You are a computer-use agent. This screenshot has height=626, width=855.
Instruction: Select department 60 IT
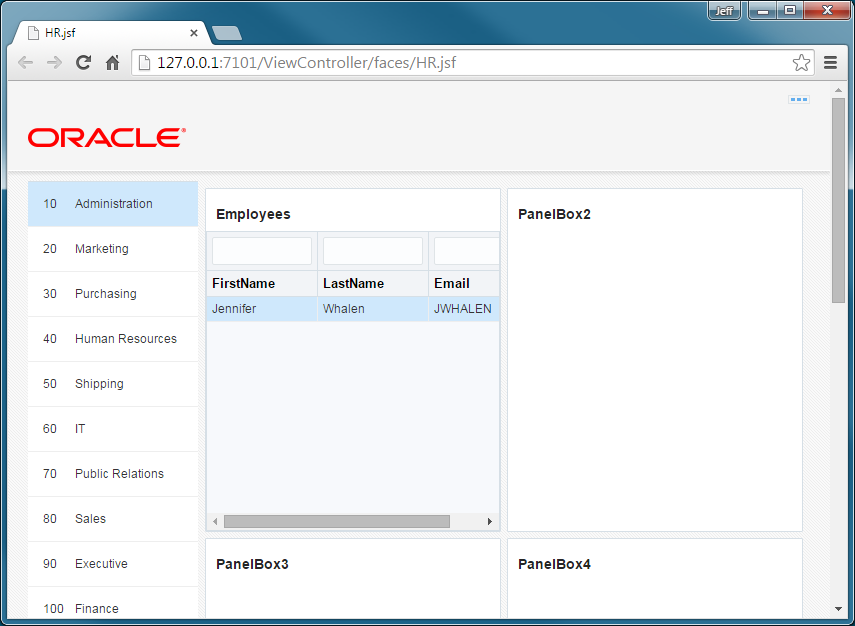coord(113,429)
